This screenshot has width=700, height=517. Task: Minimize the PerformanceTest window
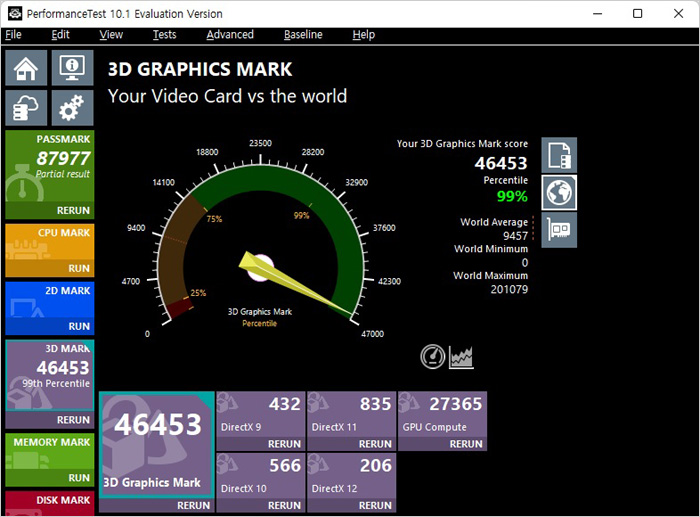[x=597, y=13]
